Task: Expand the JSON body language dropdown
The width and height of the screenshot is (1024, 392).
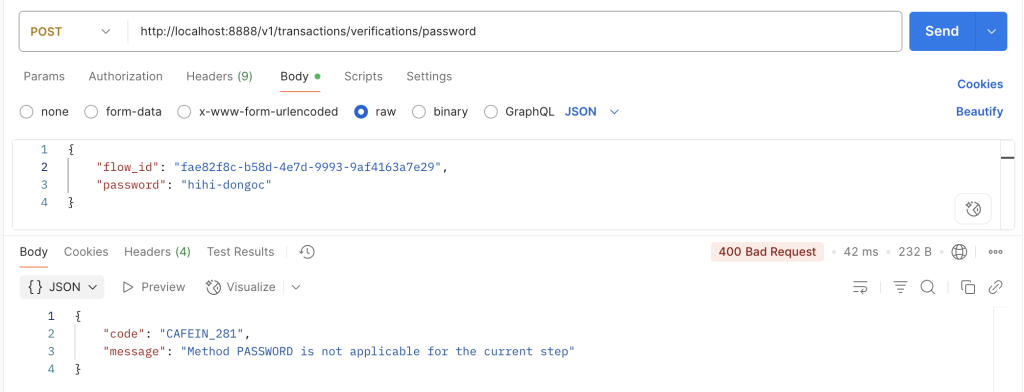Action: [591, 112]
